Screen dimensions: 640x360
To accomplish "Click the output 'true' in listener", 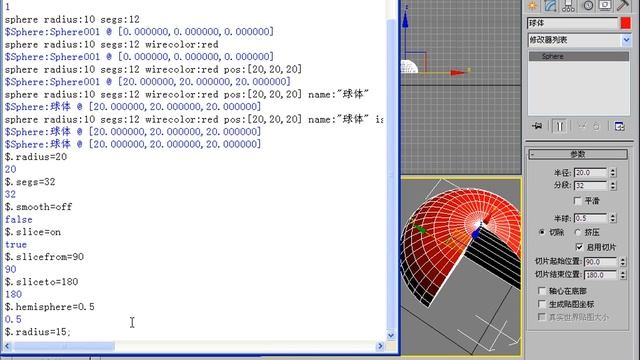I will pyautogui.click(x=16, y=244).
